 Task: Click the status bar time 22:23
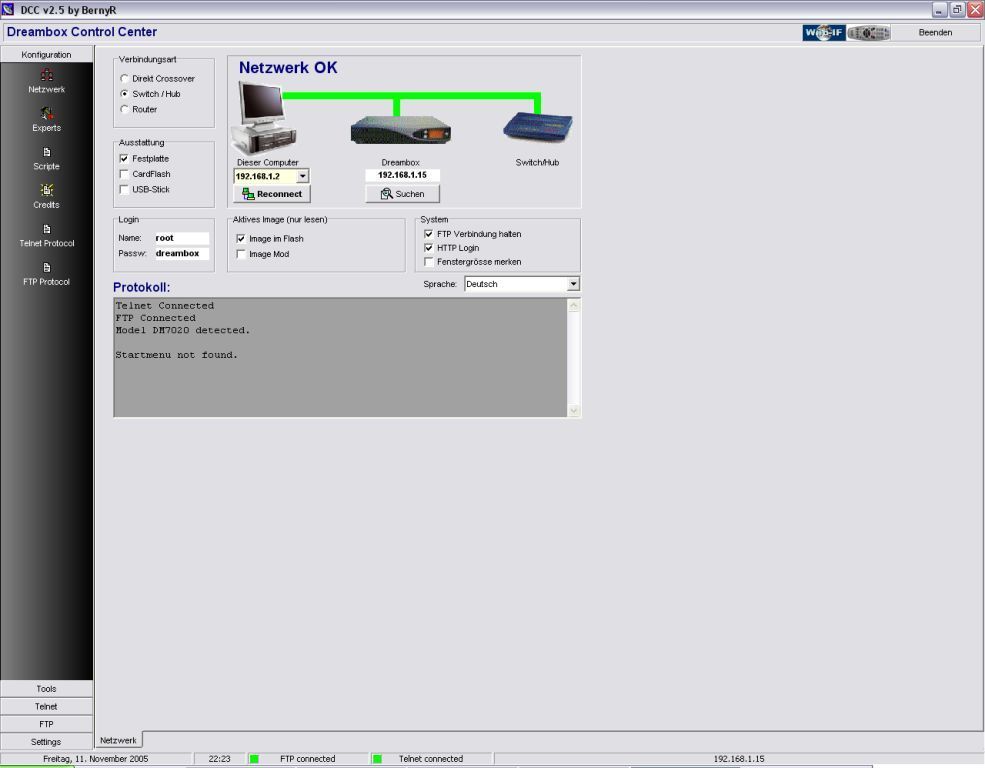click(219, 759)
